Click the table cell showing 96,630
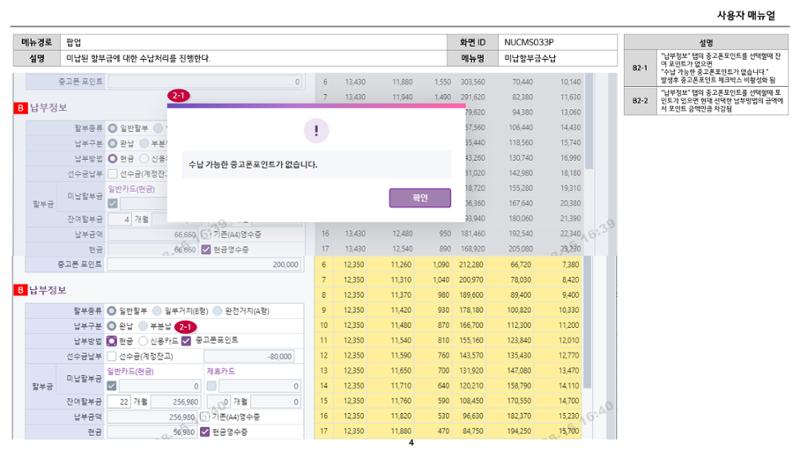This screenshot has width=800, height=450. tap(473, 416)
